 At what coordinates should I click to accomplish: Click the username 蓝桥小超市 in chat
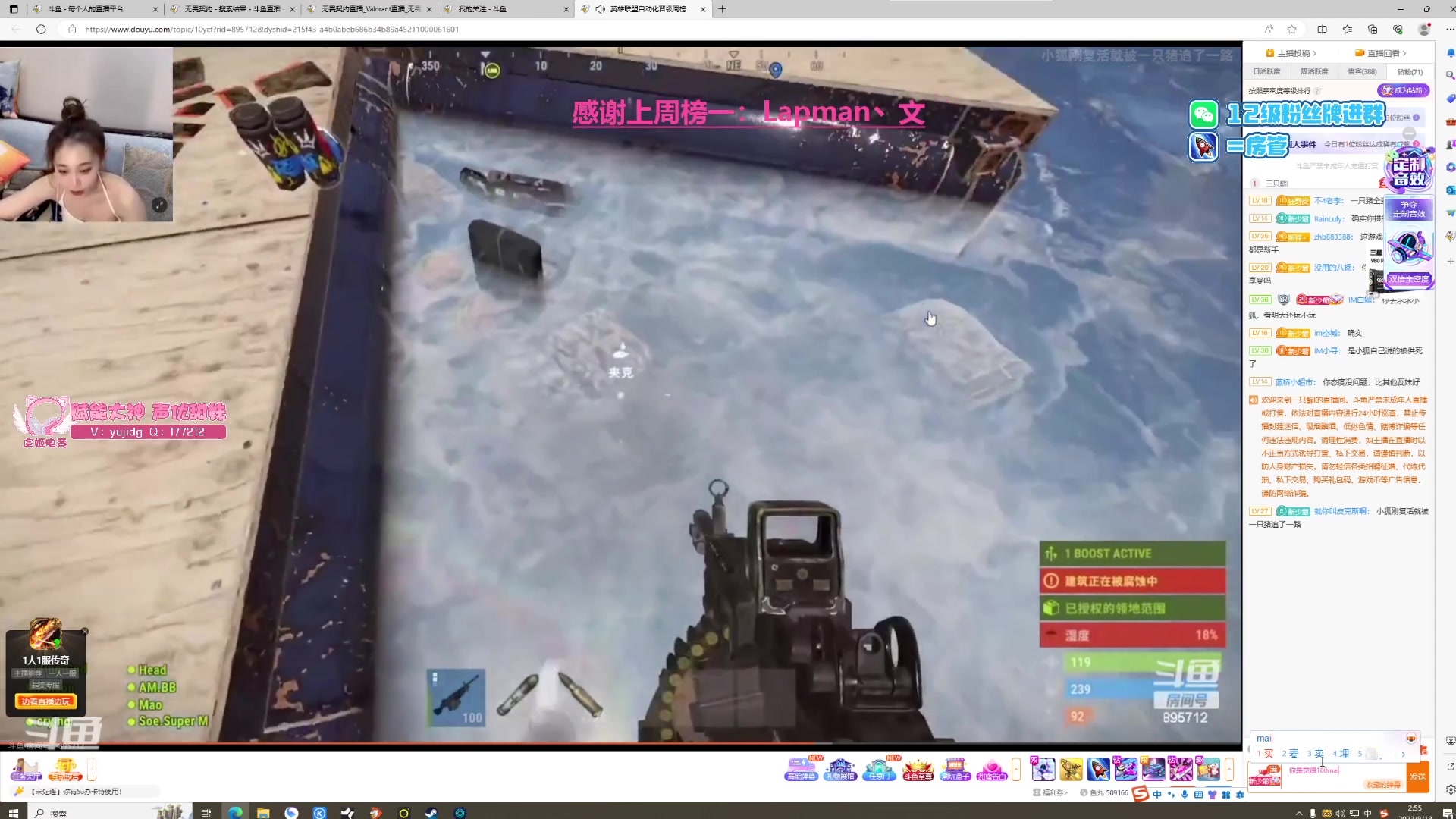[1294, 382]
